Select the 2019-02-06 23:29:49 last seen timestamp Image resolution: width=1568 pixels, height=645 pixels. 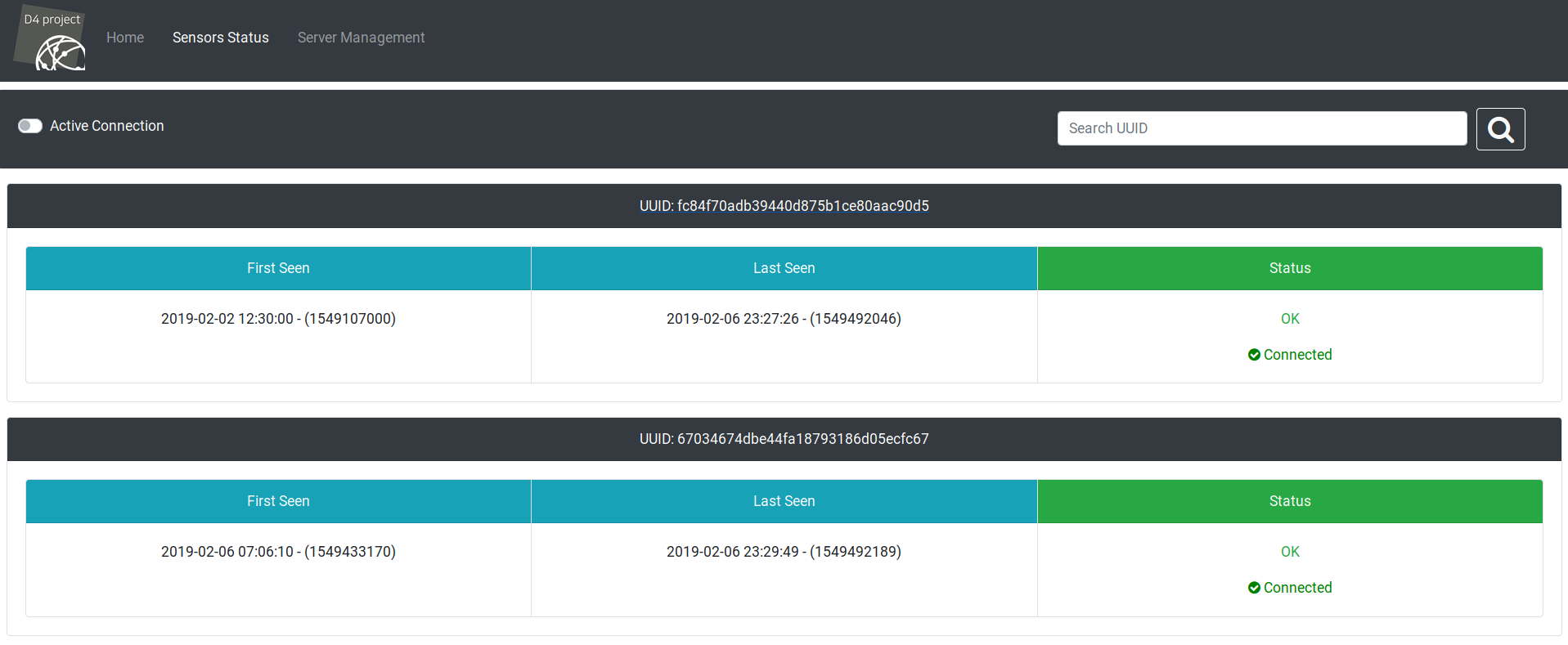784,552
